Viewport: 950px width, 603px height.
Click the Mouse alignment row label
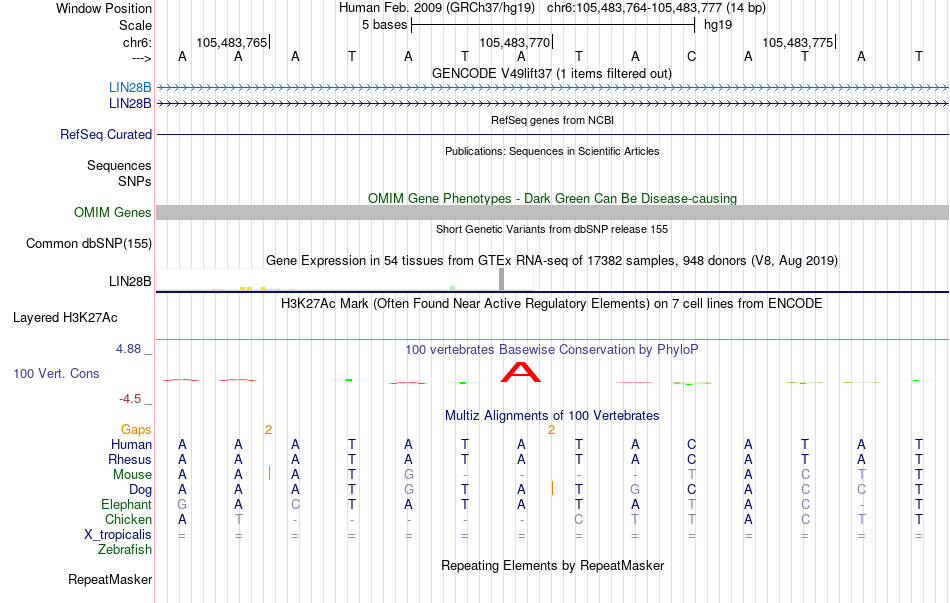[x=132, y=475]
